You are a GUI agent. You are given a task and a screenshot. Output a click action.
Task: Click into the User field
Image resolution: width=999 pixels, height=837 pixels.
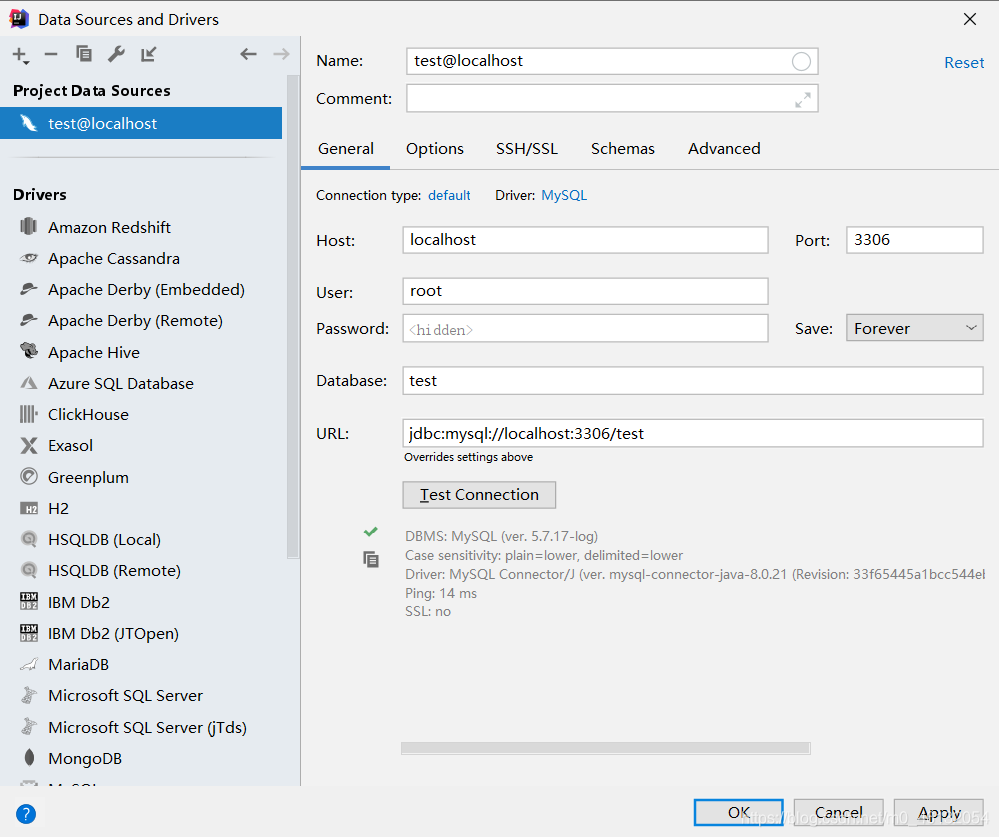pos(585,291)
